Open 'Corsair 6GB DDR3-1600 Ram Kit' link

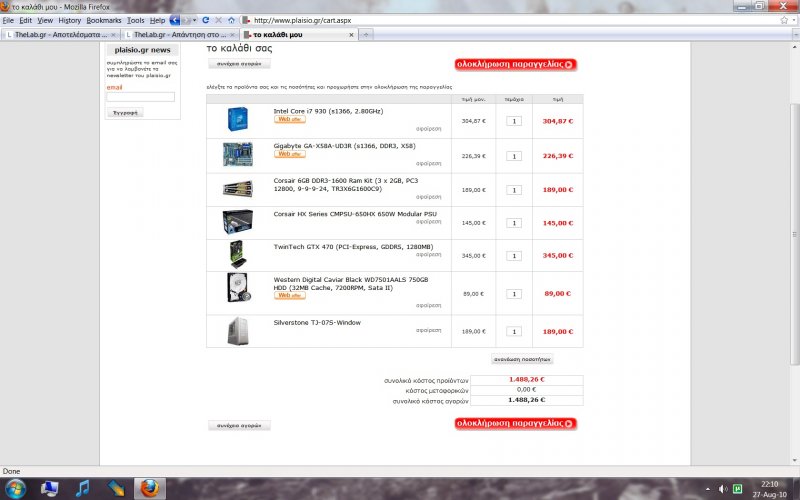coord(346,185)
